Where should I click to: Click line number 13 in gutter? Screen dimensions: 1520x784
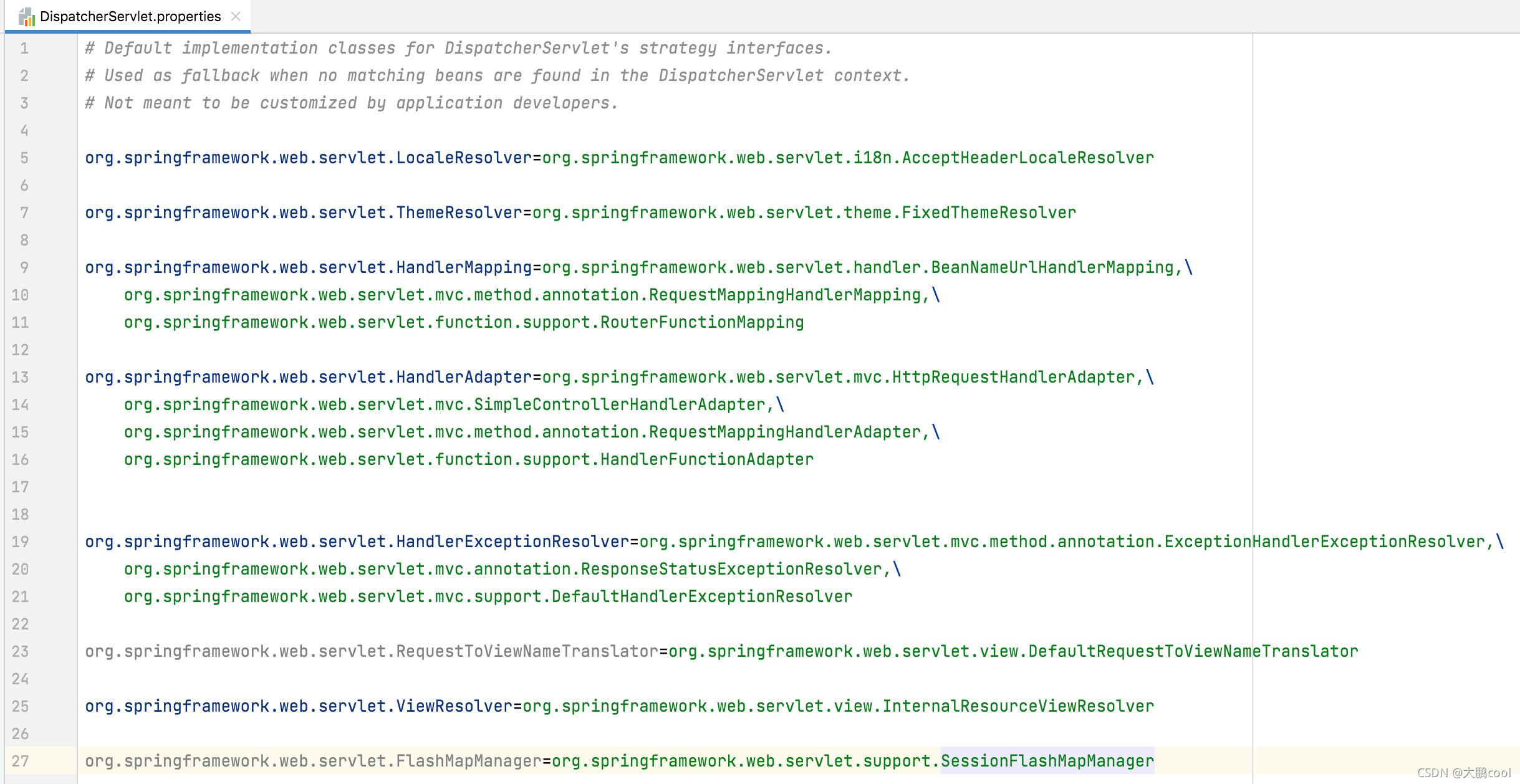[21, 378]
